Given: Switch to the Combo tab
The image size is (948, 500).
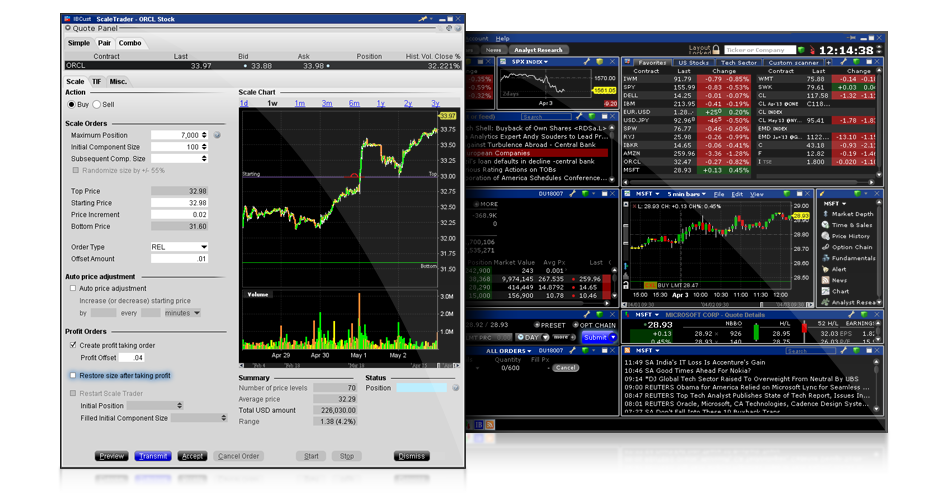Looking at the screenshot, I should (x=130, y=43).
